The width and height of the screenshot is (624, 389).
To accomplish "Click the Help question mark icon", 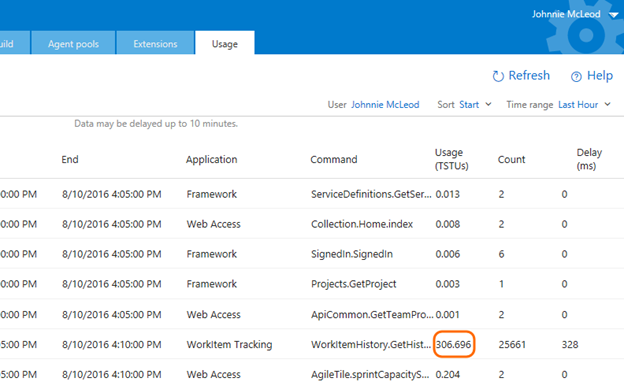I will (576, 76).
